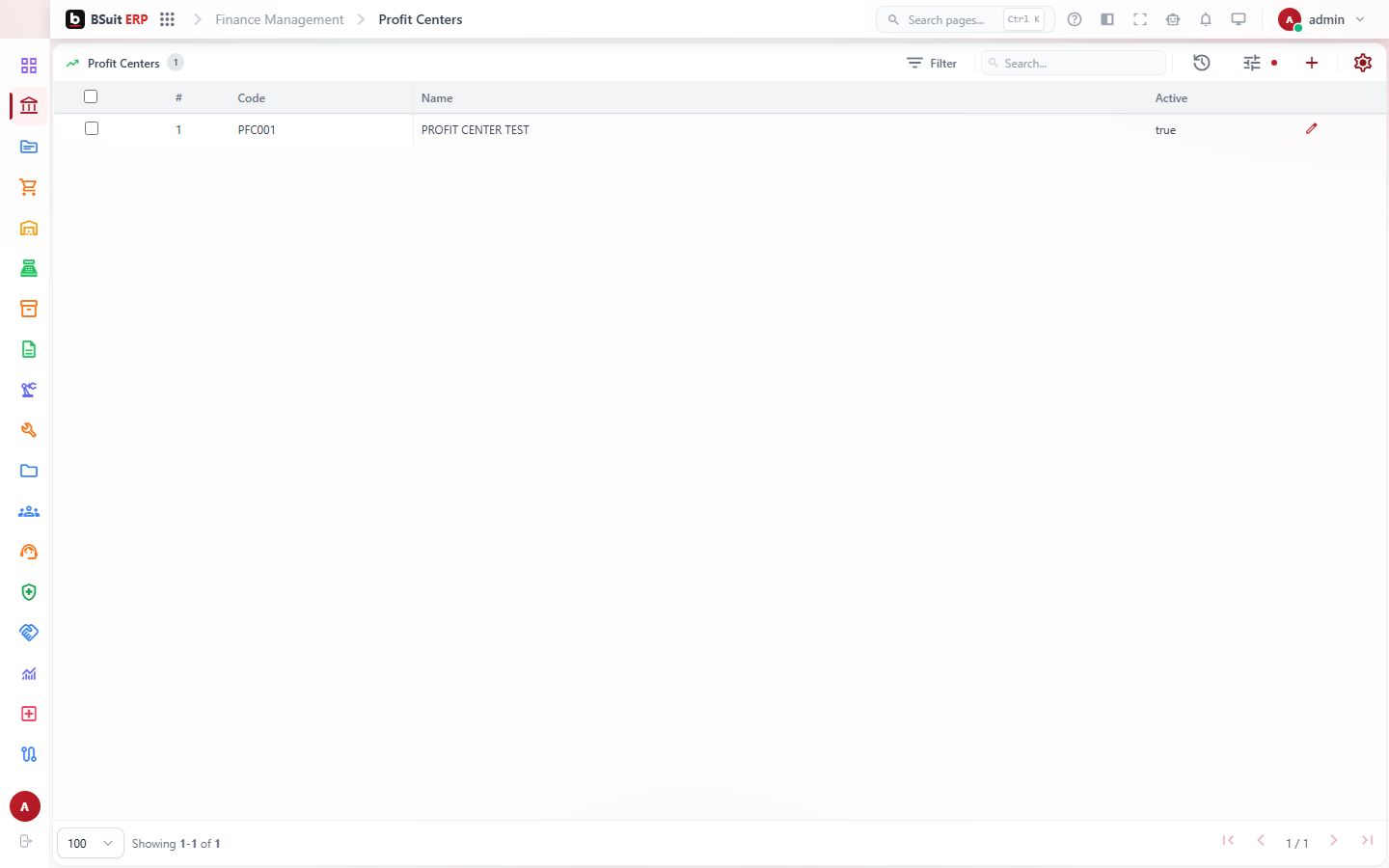Focus the Search pages input field

click(965, 19)
